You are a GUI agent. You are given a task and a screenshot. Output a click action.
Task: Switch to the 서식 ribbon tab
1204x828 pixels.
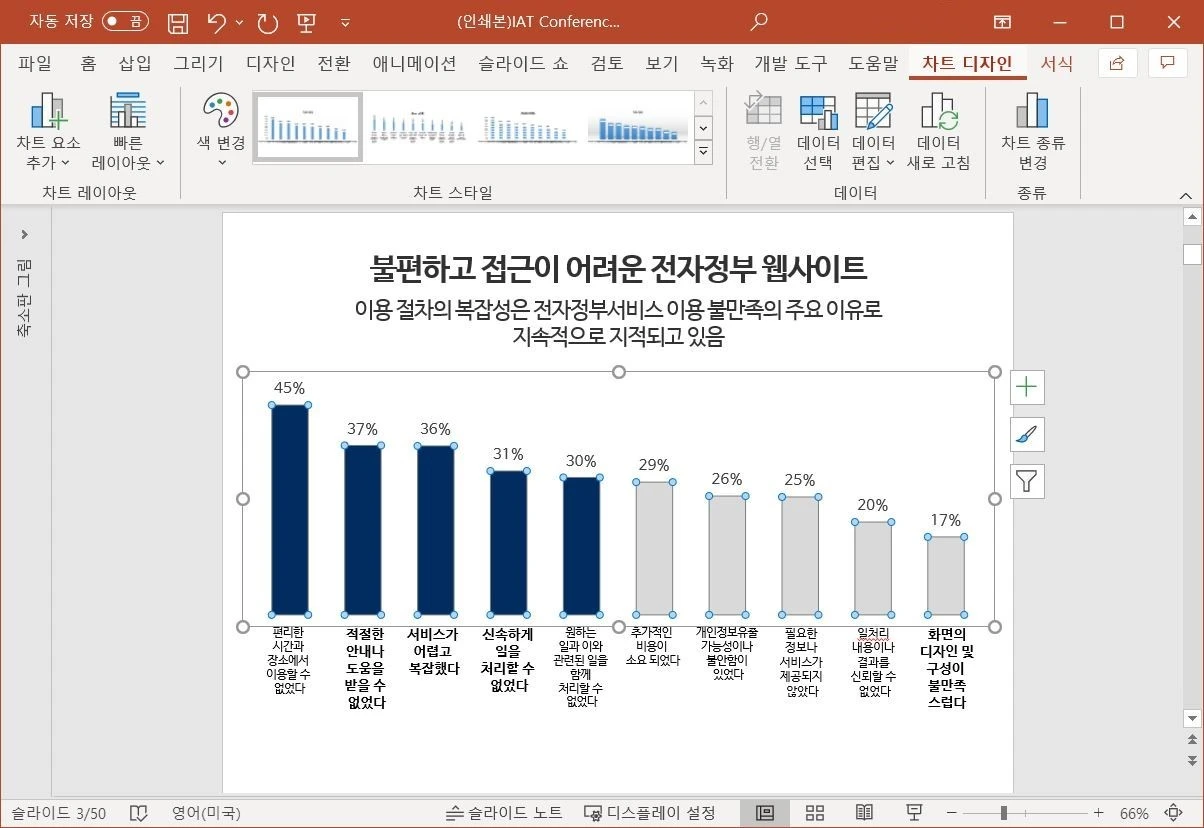[x=1057, y=63]
